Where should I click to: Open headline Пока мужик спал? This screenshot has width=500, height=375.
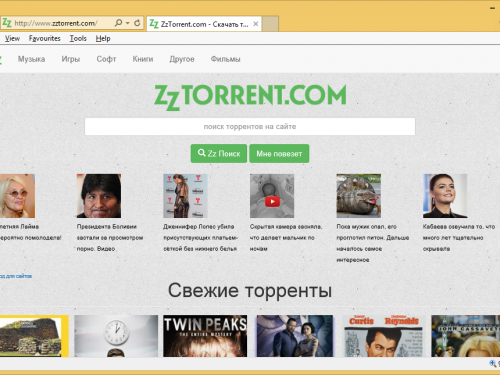[x=373, y=243]
